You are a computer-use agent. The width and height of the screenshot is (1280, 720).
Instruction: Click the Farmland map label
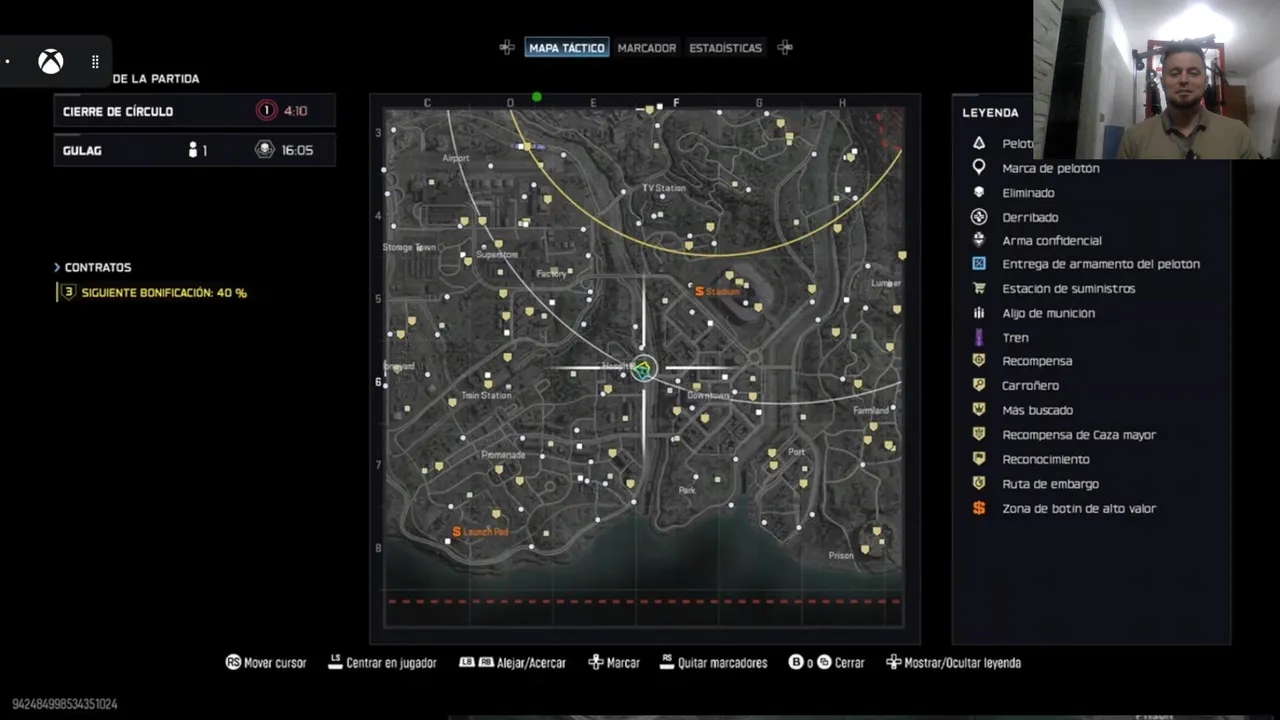point(871,410)
